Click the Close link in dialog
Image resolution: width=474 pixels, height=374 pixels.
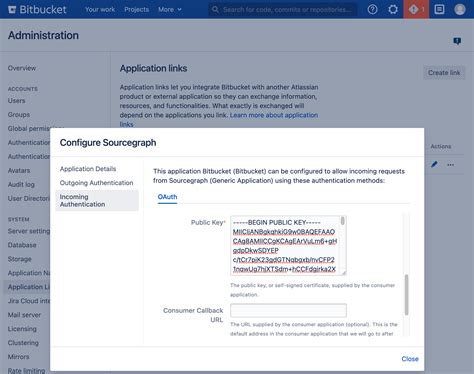[x=410, y=359]
